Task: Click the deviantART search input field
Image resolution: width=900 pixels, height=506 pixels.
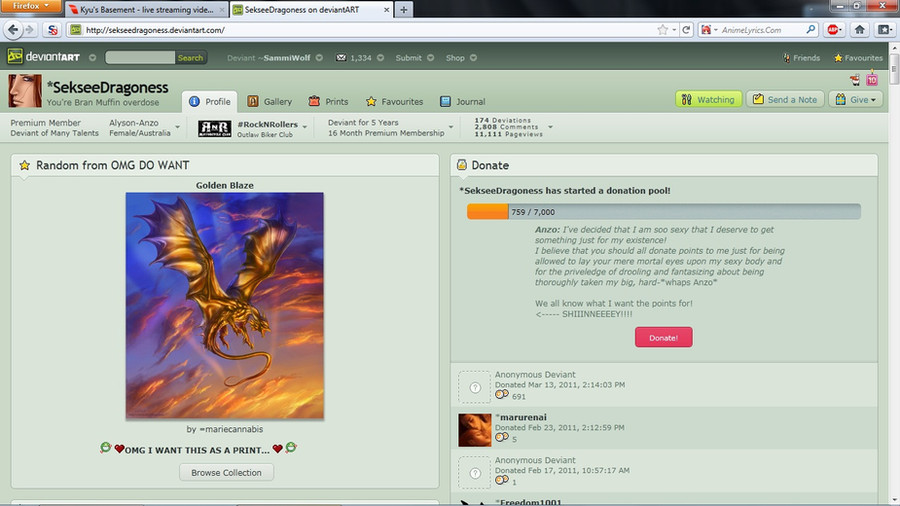Action: pos(139,57)
